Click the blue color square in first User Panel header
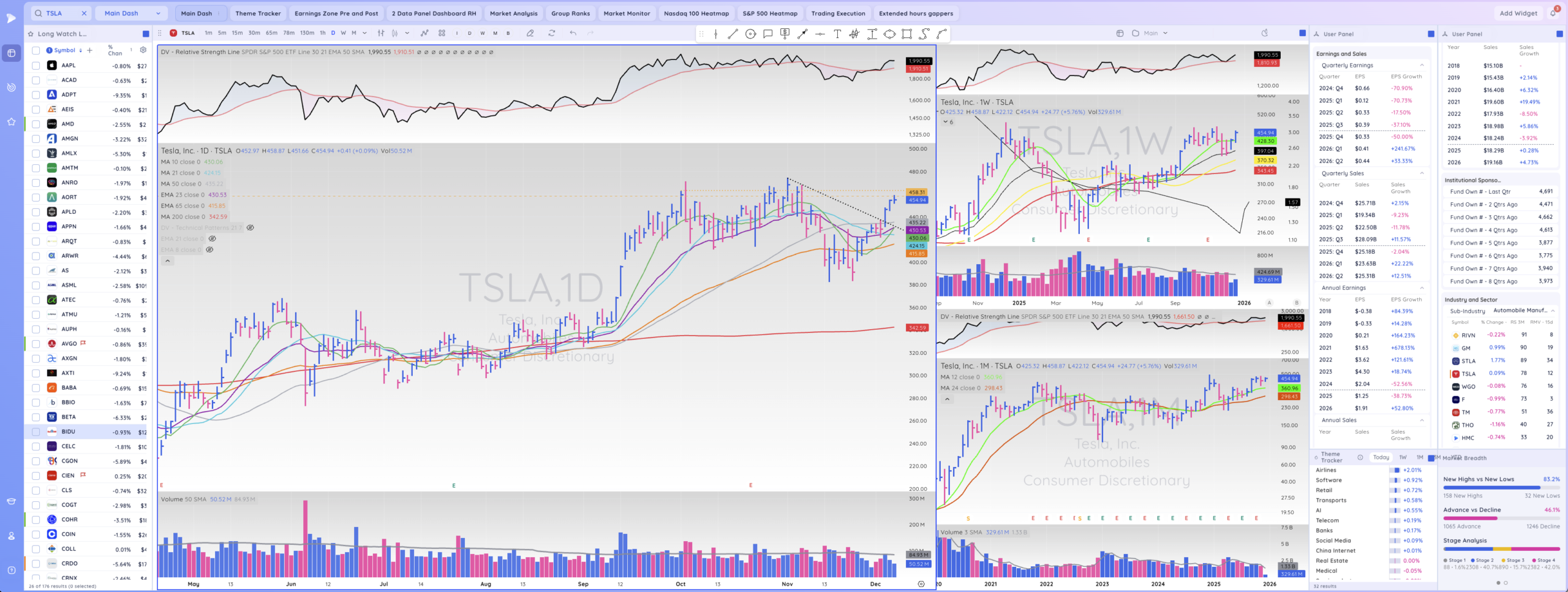The image size is (1568, 592). pyautogui.click(x=1431, y=34)
